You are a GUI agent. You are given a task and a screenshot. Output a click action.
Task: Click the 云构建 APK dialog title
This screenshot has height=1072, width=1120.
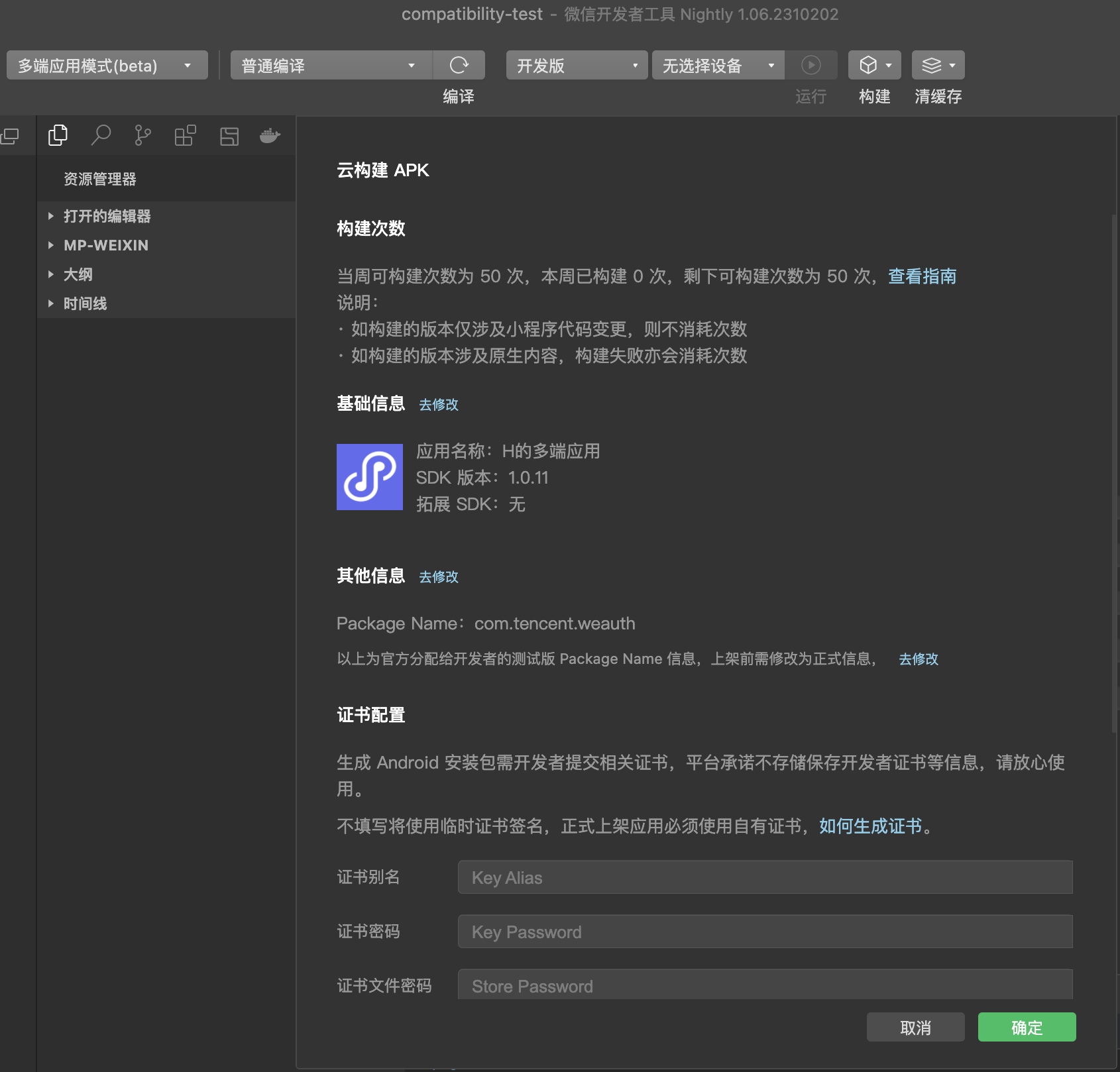[x=383, y=170]
